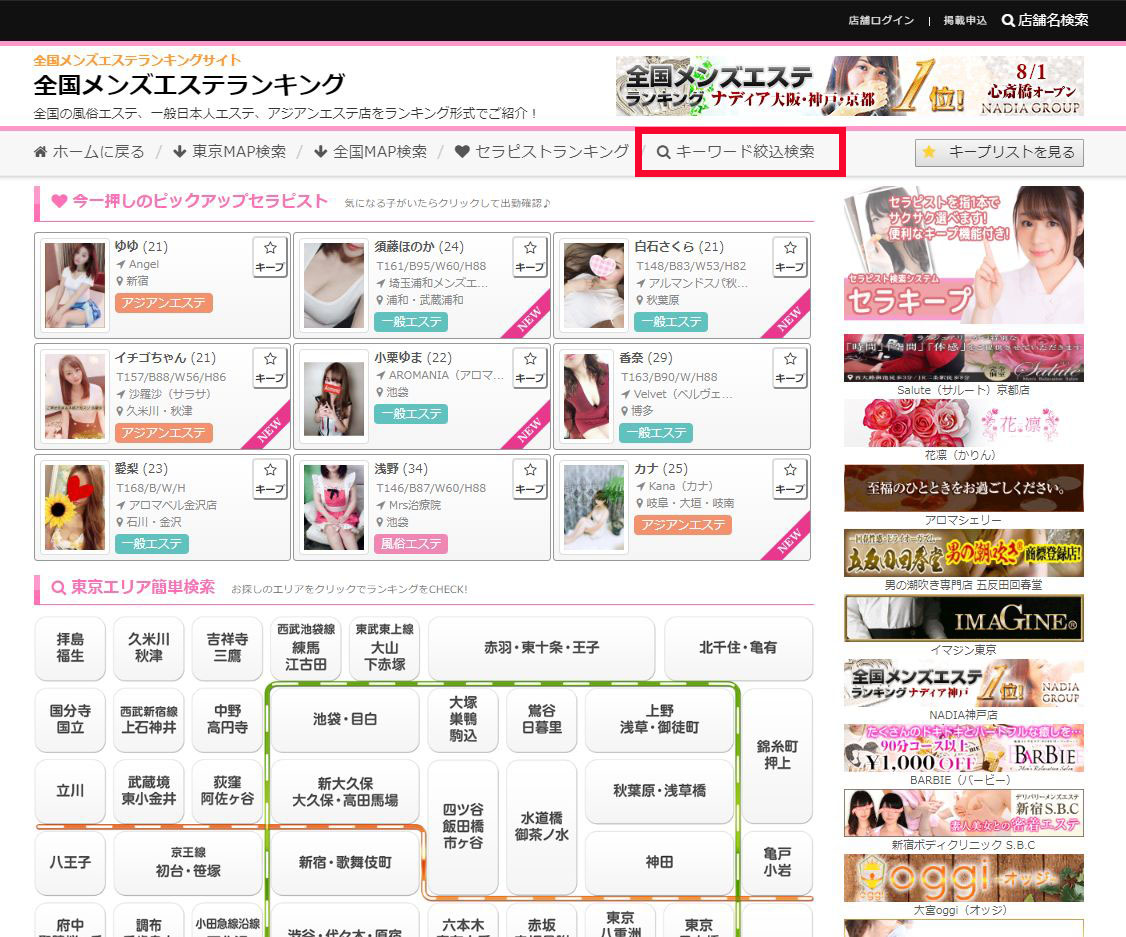Open 香奈 therapist photo

[587, 396]
